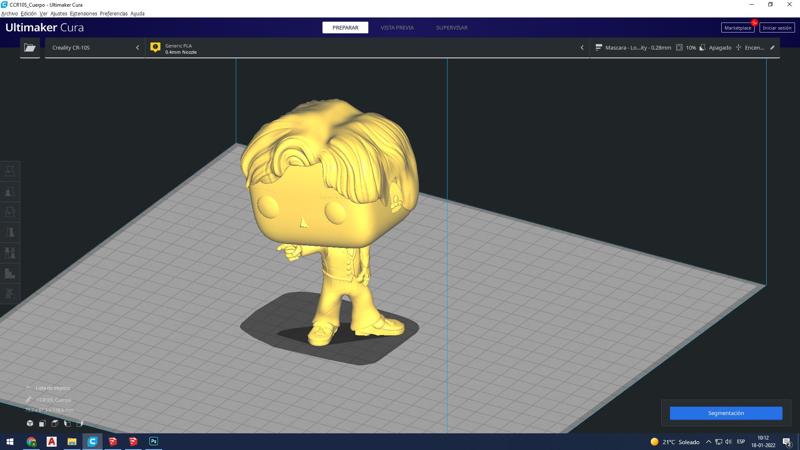This screenshot has width=800, height=450.
Task: Click the taskbar clock showing 10:12
Action: tap(763, 442)
